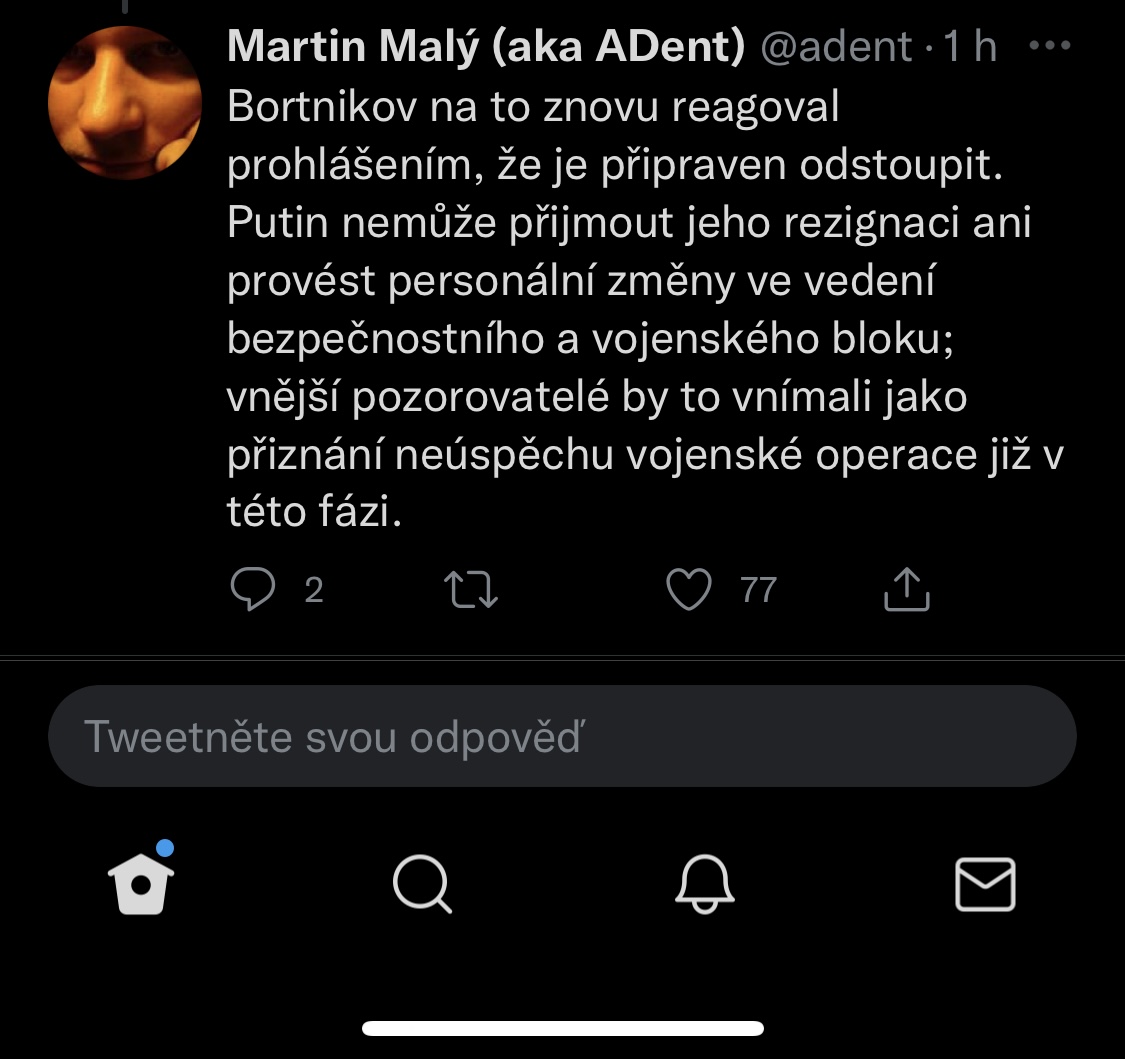1125x1059 pixels.
Task: Open the three-dot more options menu
Action: (1049, 47)
